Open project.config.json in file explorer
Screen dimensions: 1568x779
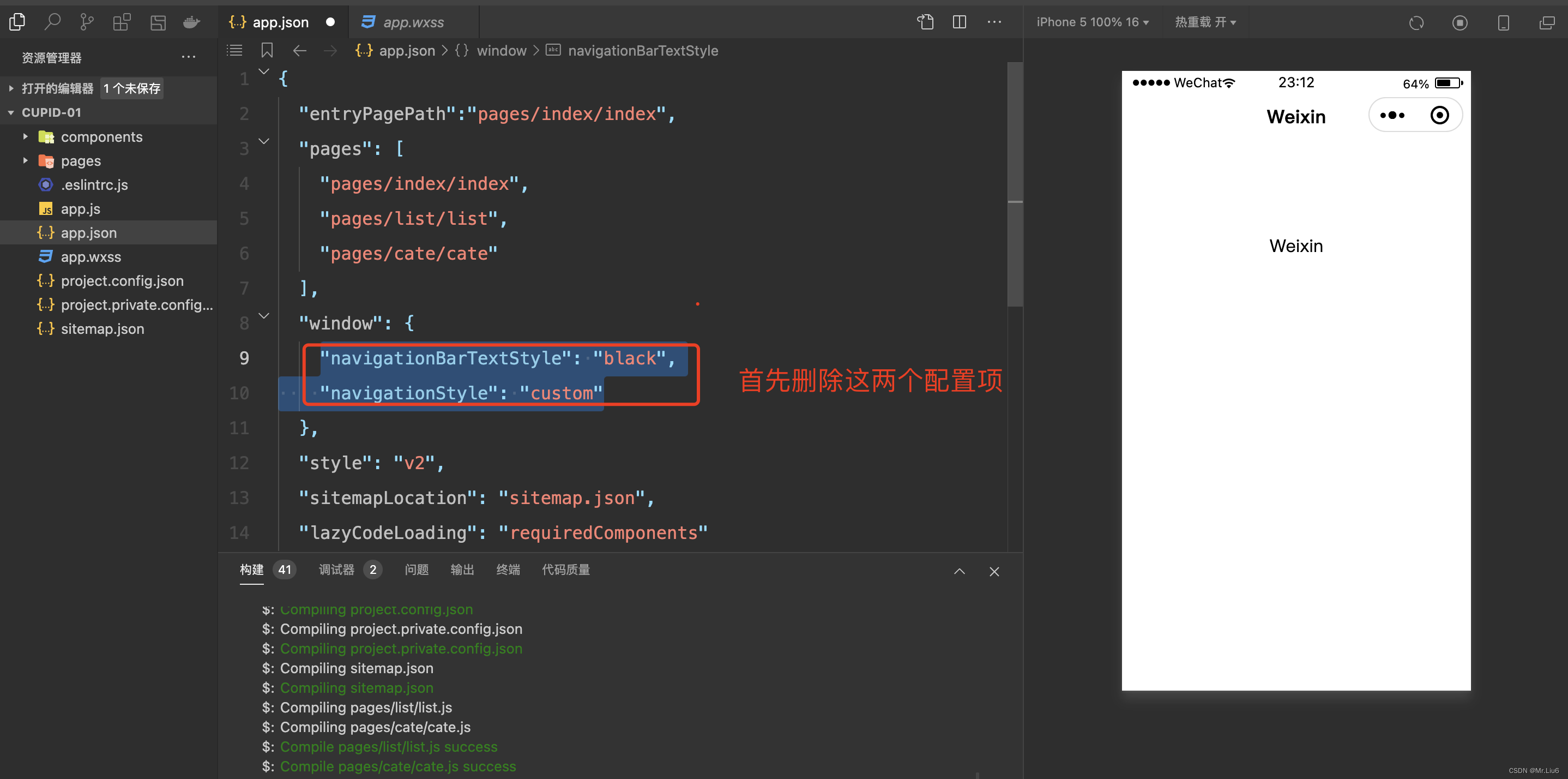coord(122,281)
